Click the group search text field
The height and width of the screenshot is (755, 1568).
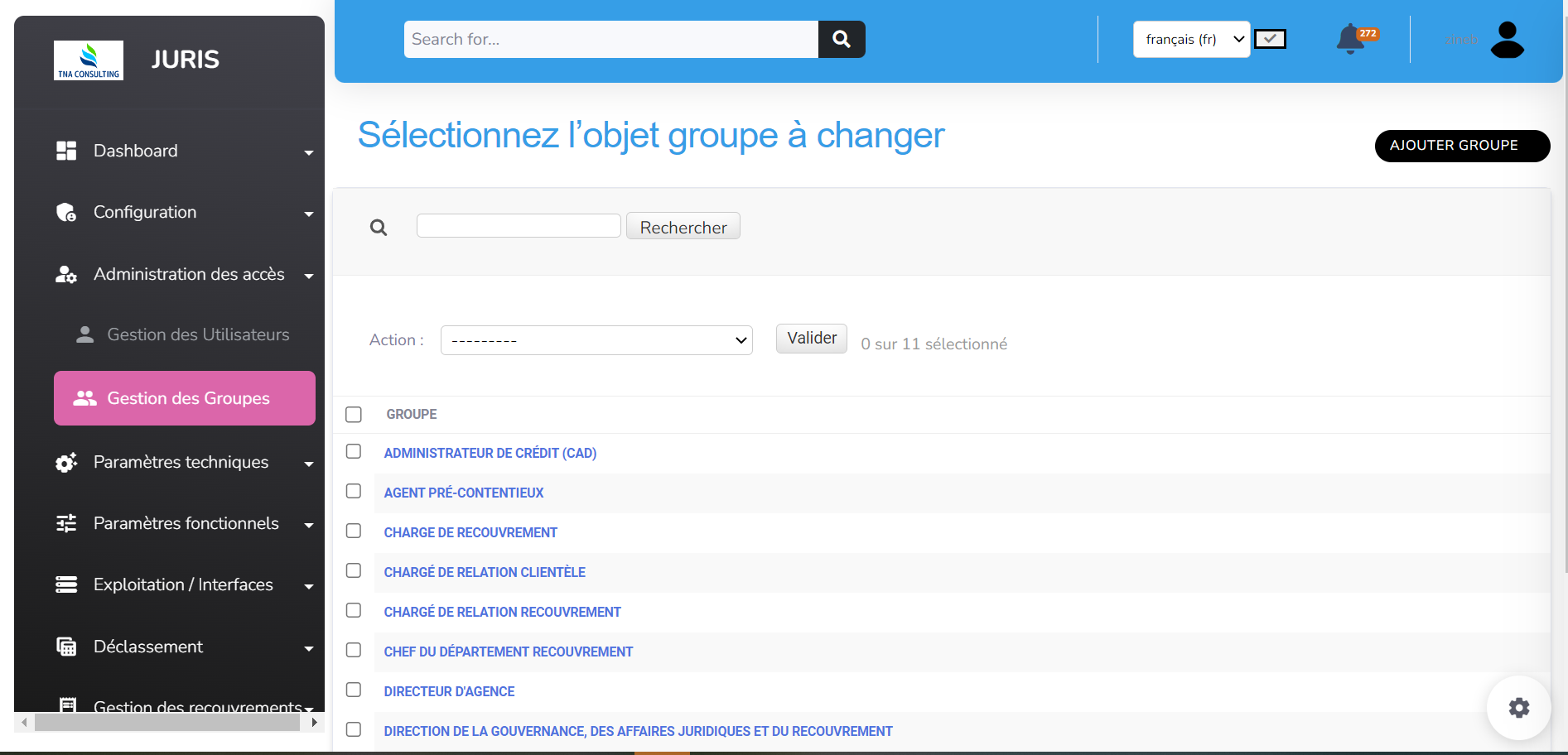coord(519,226)
